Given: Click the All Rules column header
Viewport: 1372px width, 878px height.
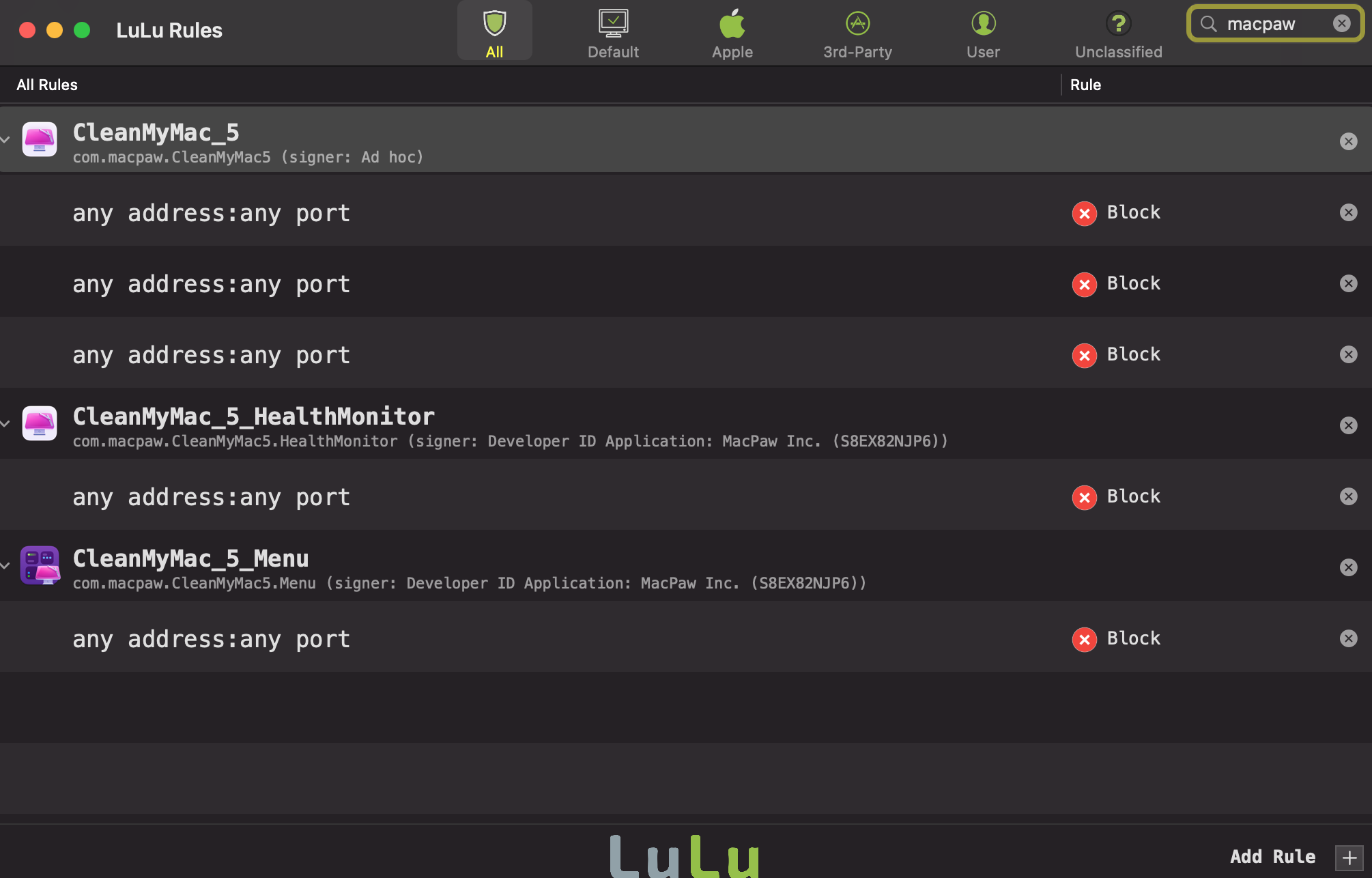Looking at the screenshot, I should point(47,85).
